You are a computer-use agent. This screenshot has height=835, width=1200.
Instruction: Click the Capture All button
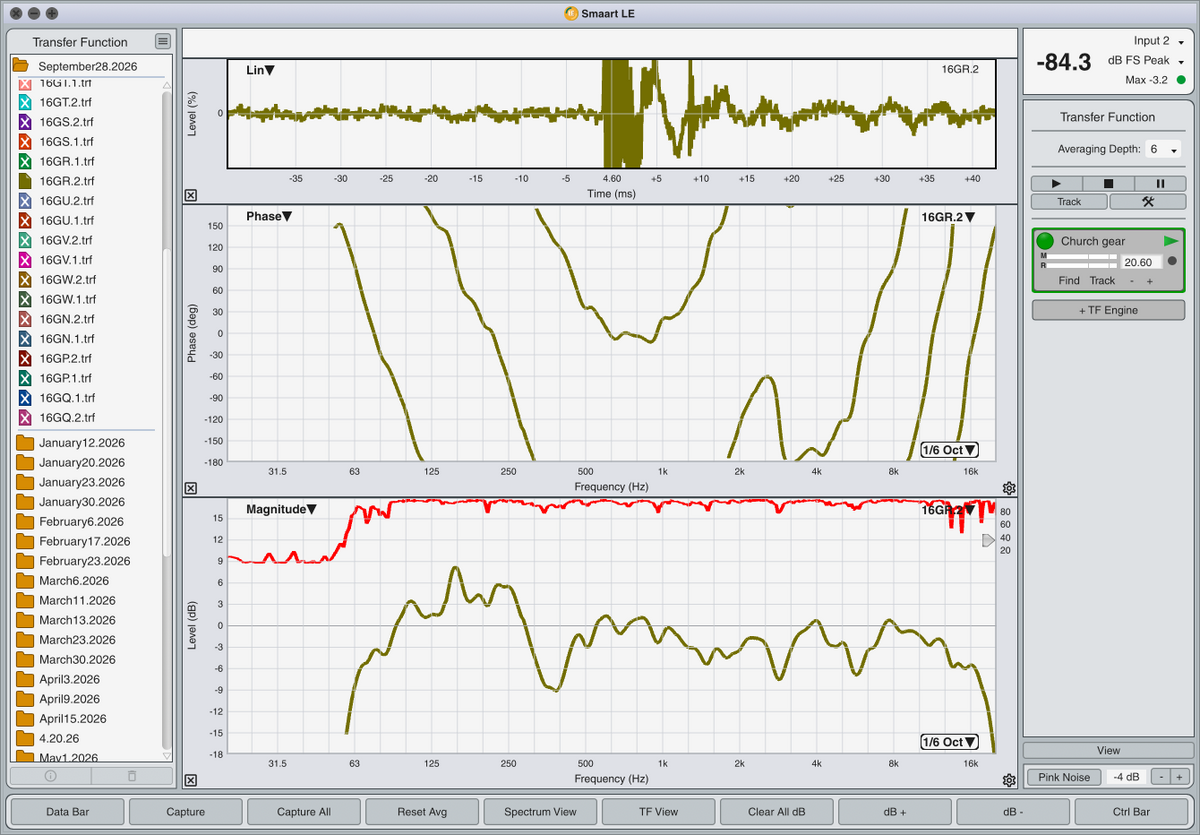tap(304, 812)
